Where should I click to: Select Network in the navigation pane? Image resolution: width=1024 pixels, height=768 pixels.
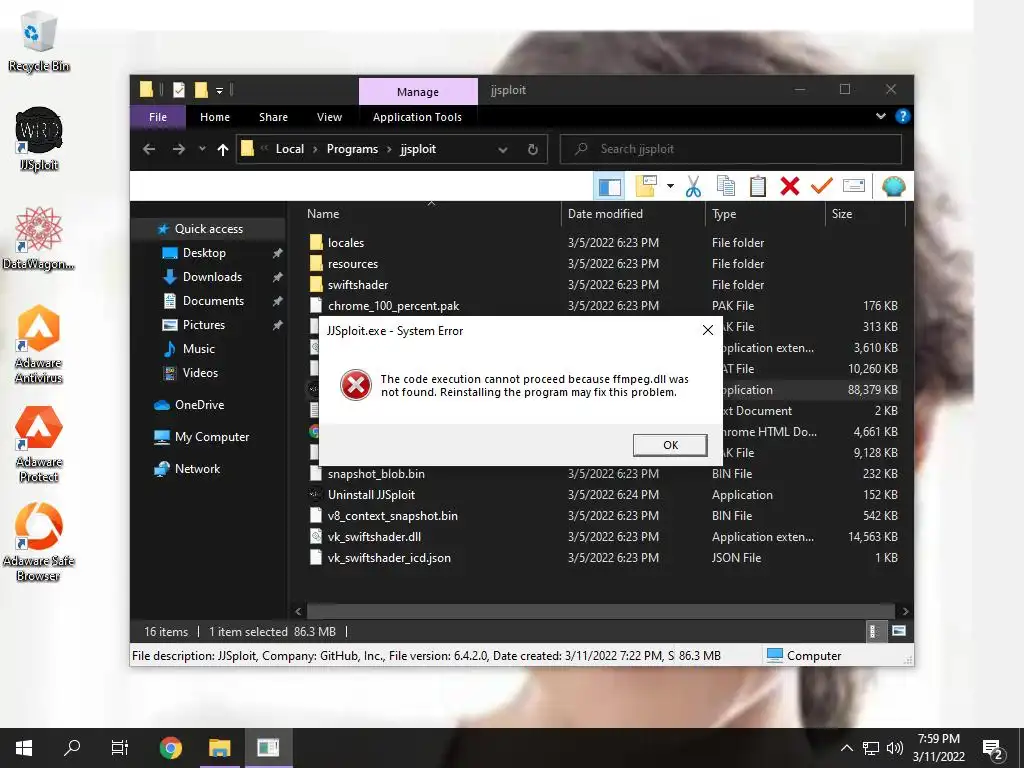point(197,469)
